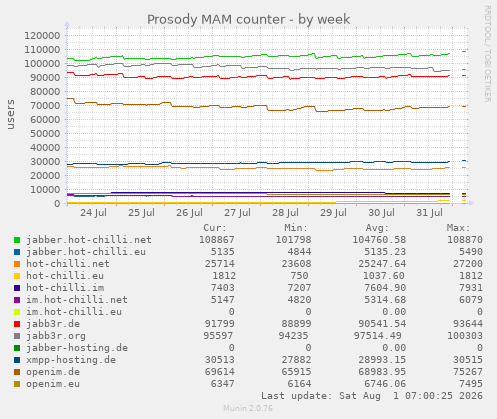Click the max value 108870
Image resolution: width=497 pixels, height=419 pixels.
465,240
